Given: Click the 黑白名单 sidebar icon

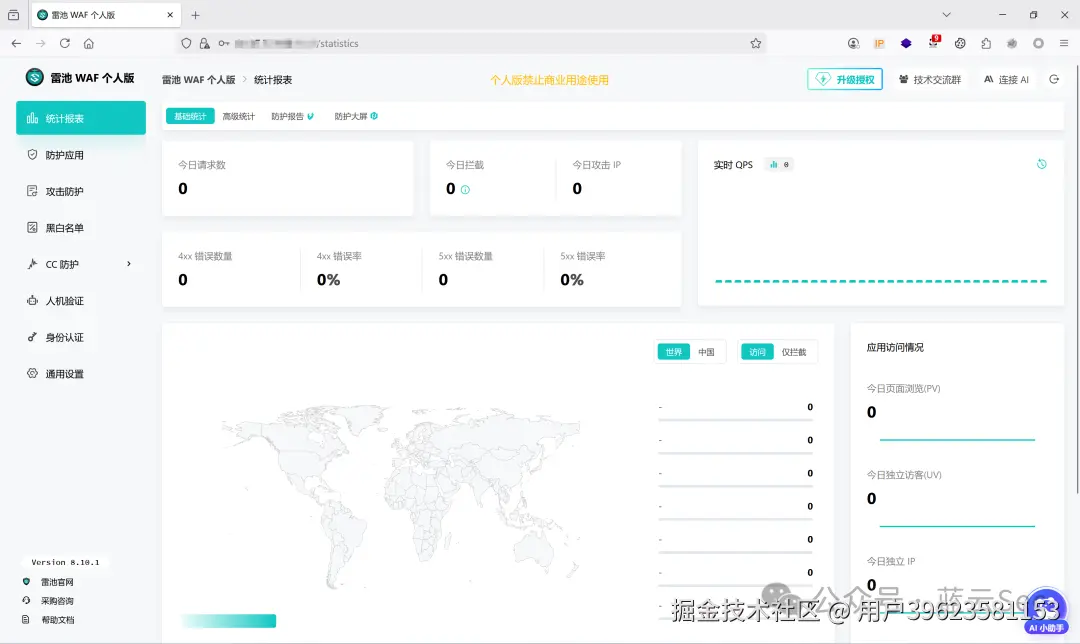Looking at the screenshot, I should (x=32, y=227).
